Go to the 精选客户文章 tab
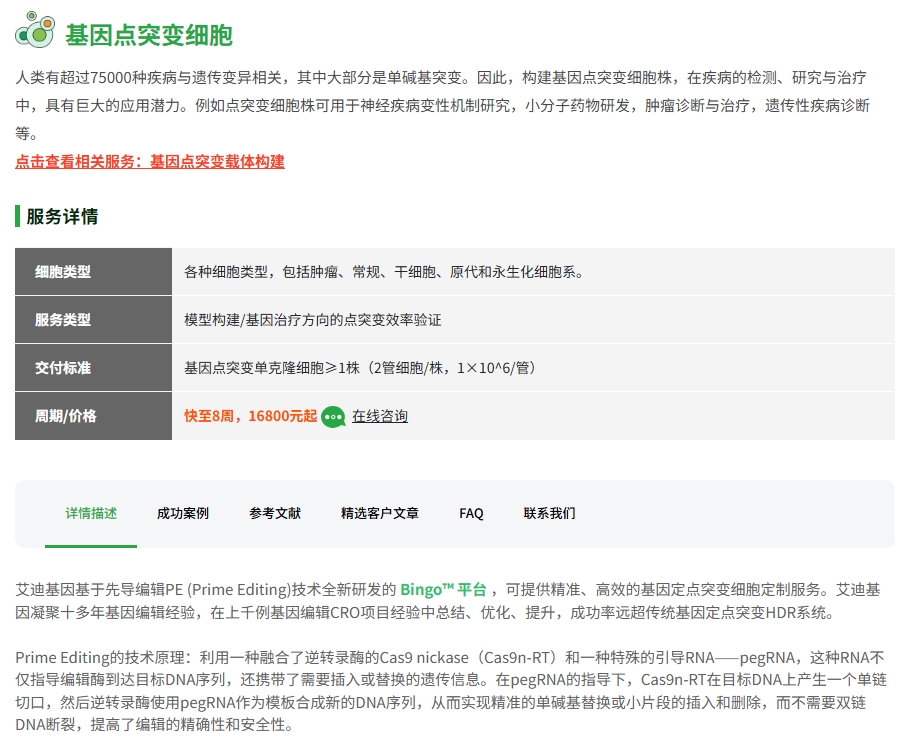The image size is (918, 753). (380, 514)
